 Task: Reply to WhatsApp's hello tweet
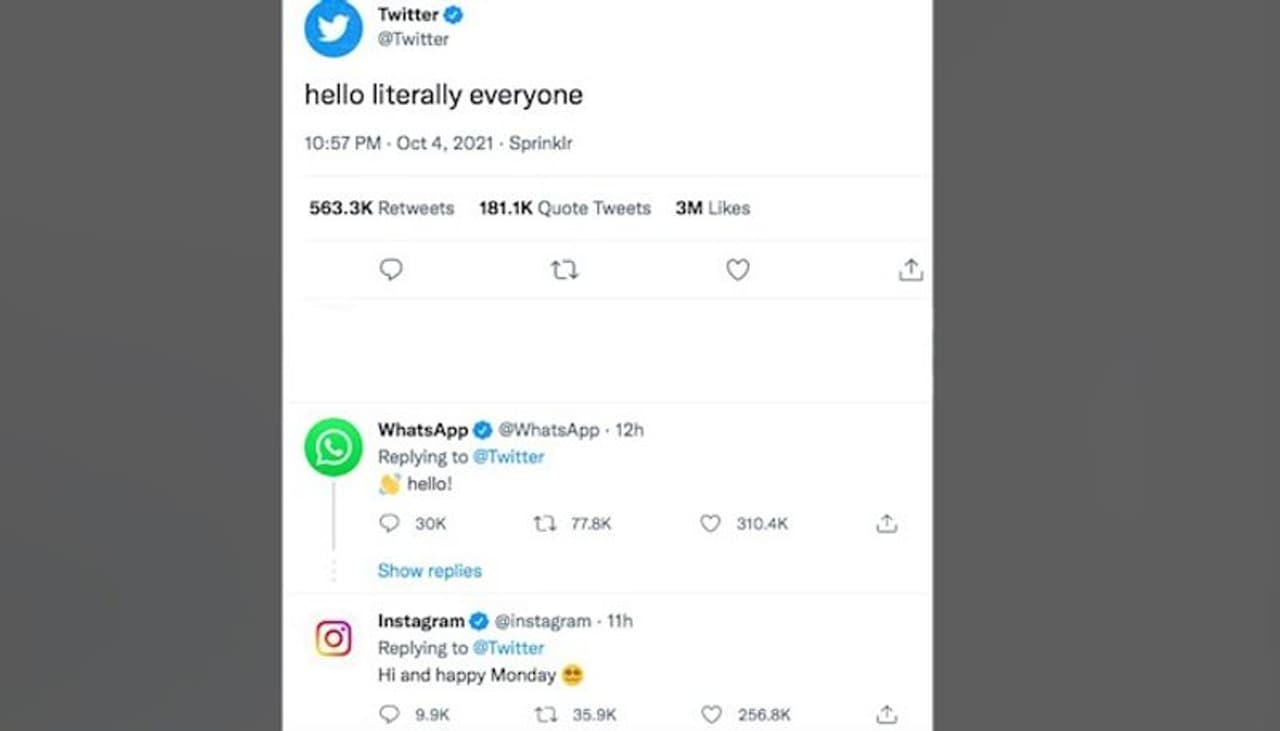pos(391,523)
